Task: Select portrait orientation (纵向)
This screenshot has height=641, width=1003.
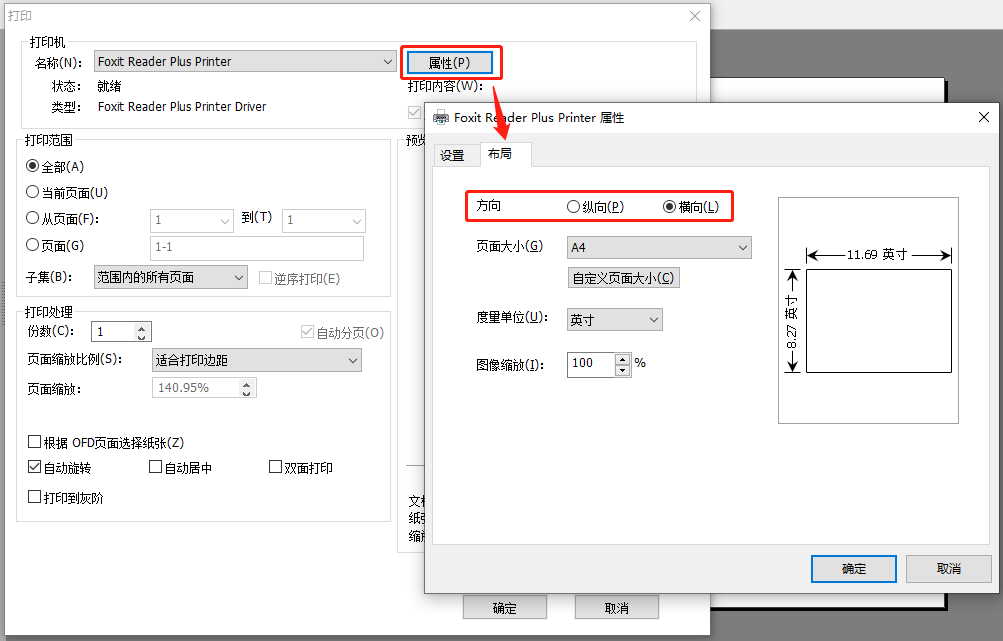Action: pos(573,207)
